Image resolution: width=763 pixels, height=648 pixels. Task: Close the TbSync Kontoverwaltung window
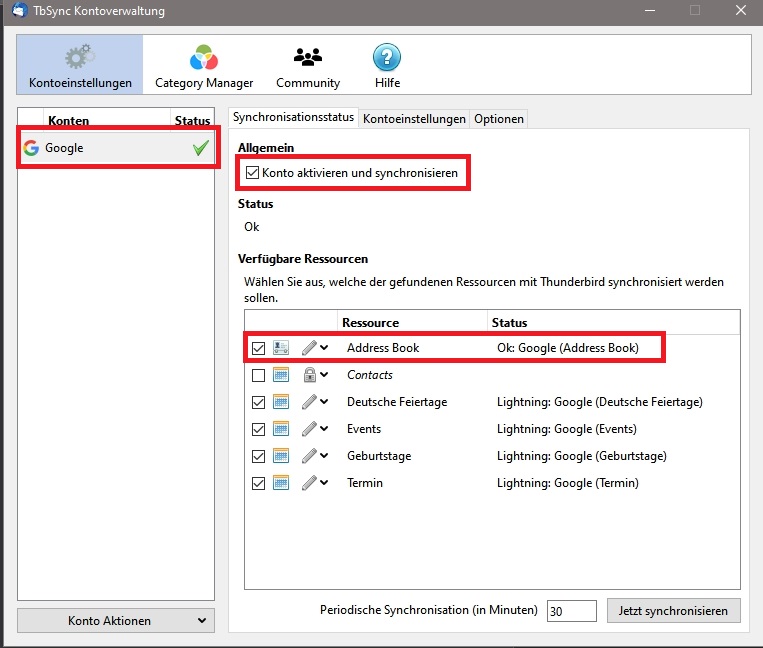741,10
